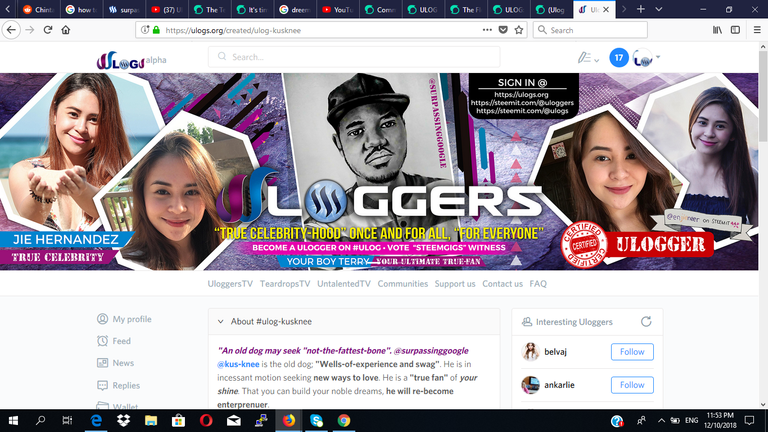Open the page actions three-dots menu
Screen dimensions: 768x432
pyautogui.click(x=487, y=30)
